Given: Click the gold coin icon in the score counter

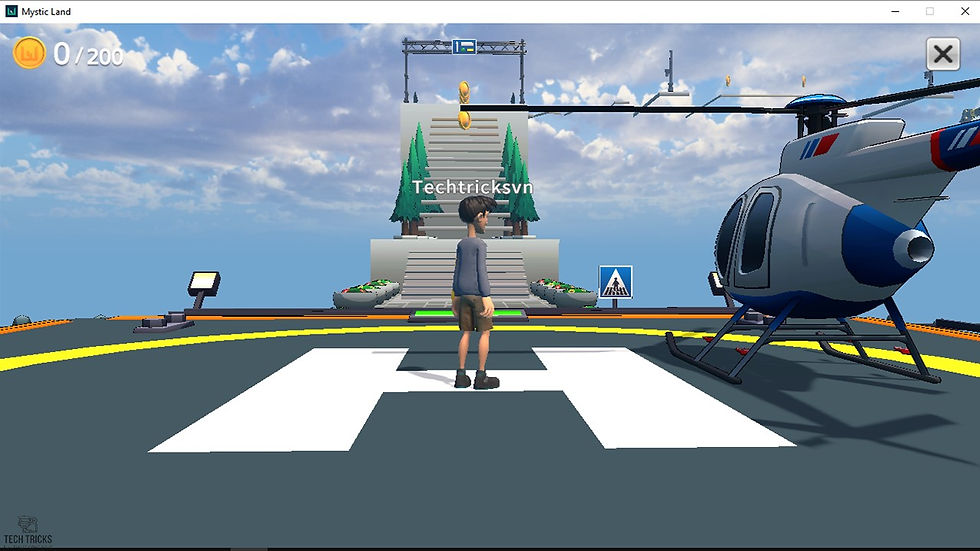Looking at the screenshot, I should pos(29,52).
